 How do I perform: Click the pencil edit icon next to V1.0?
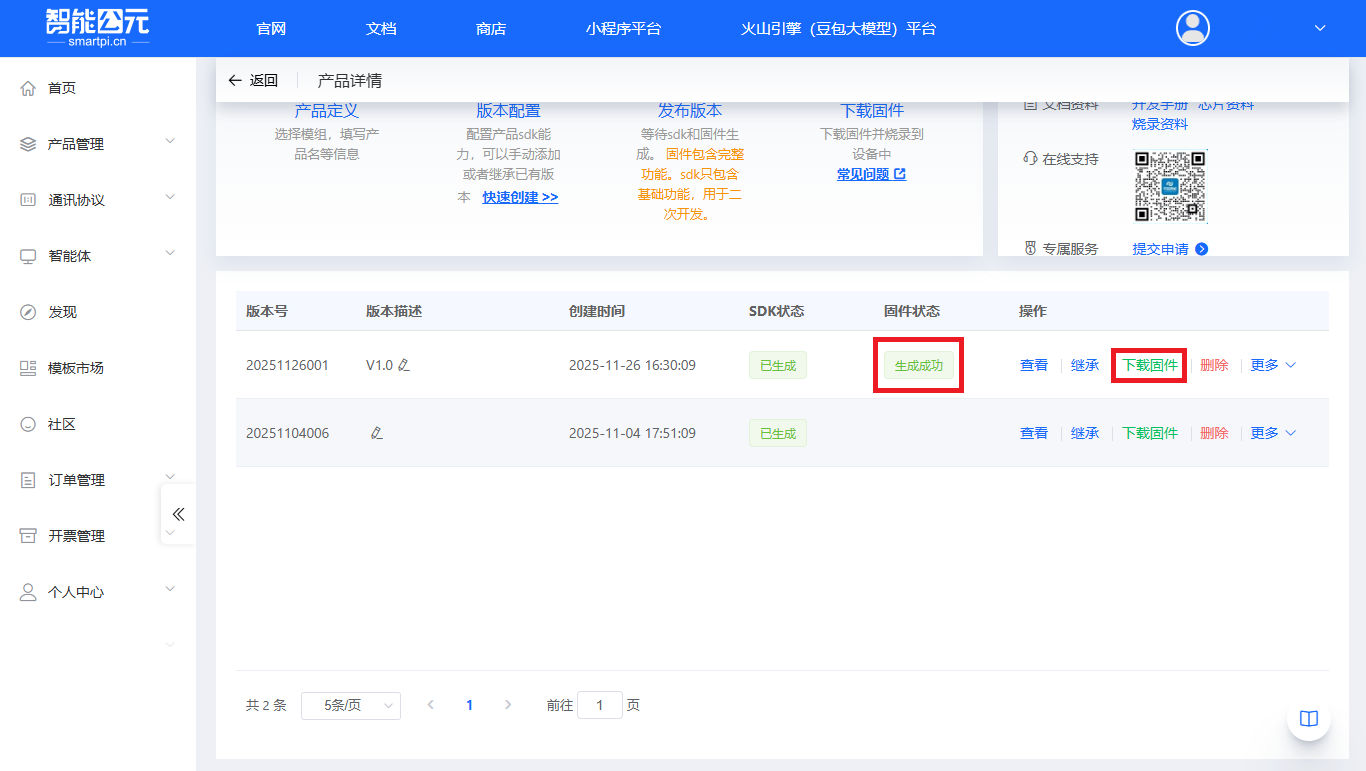pos(403,366)
